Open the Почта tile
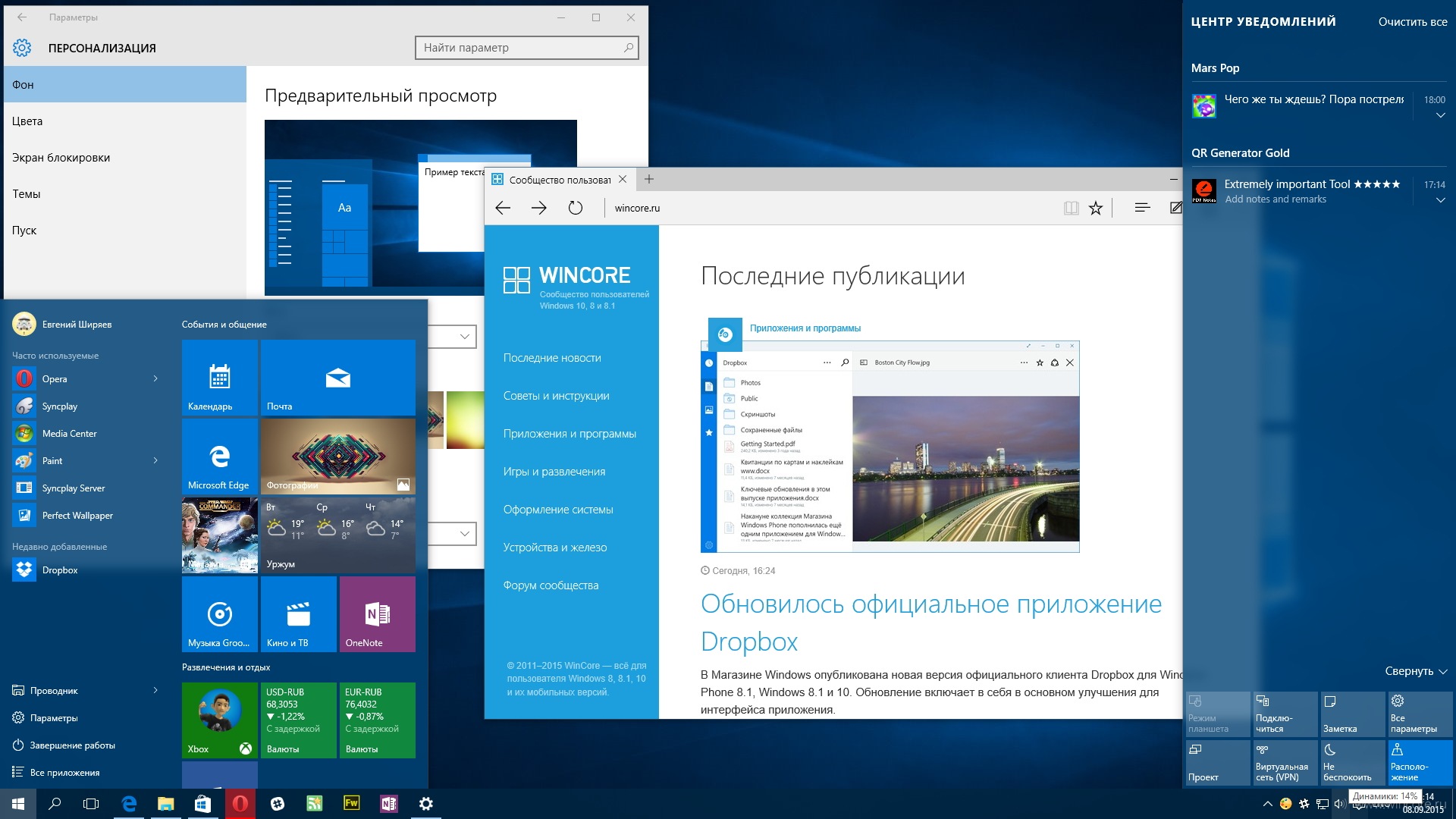 tap(338, 378)
